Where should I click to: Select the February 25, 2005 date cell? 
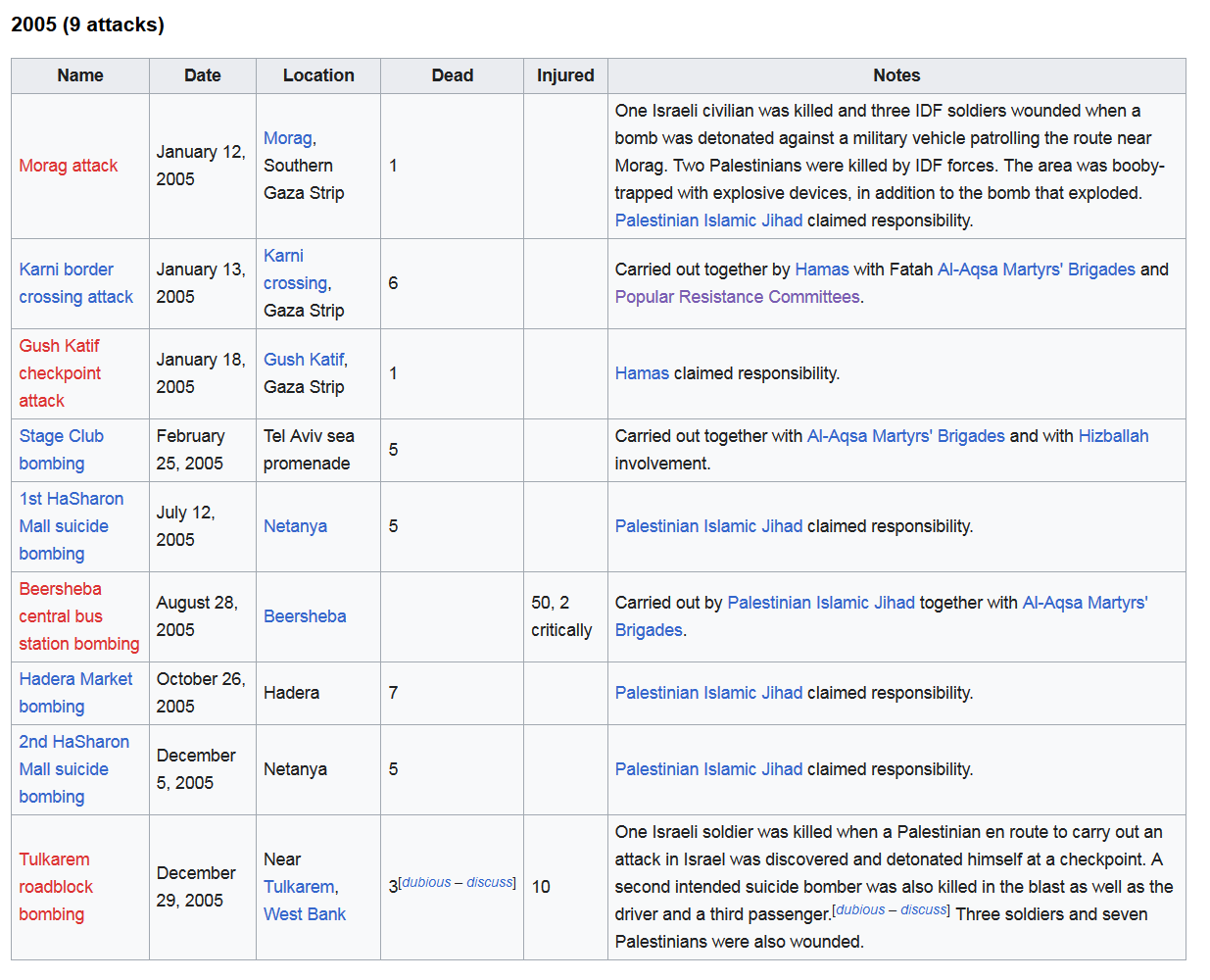pos(203,450)
